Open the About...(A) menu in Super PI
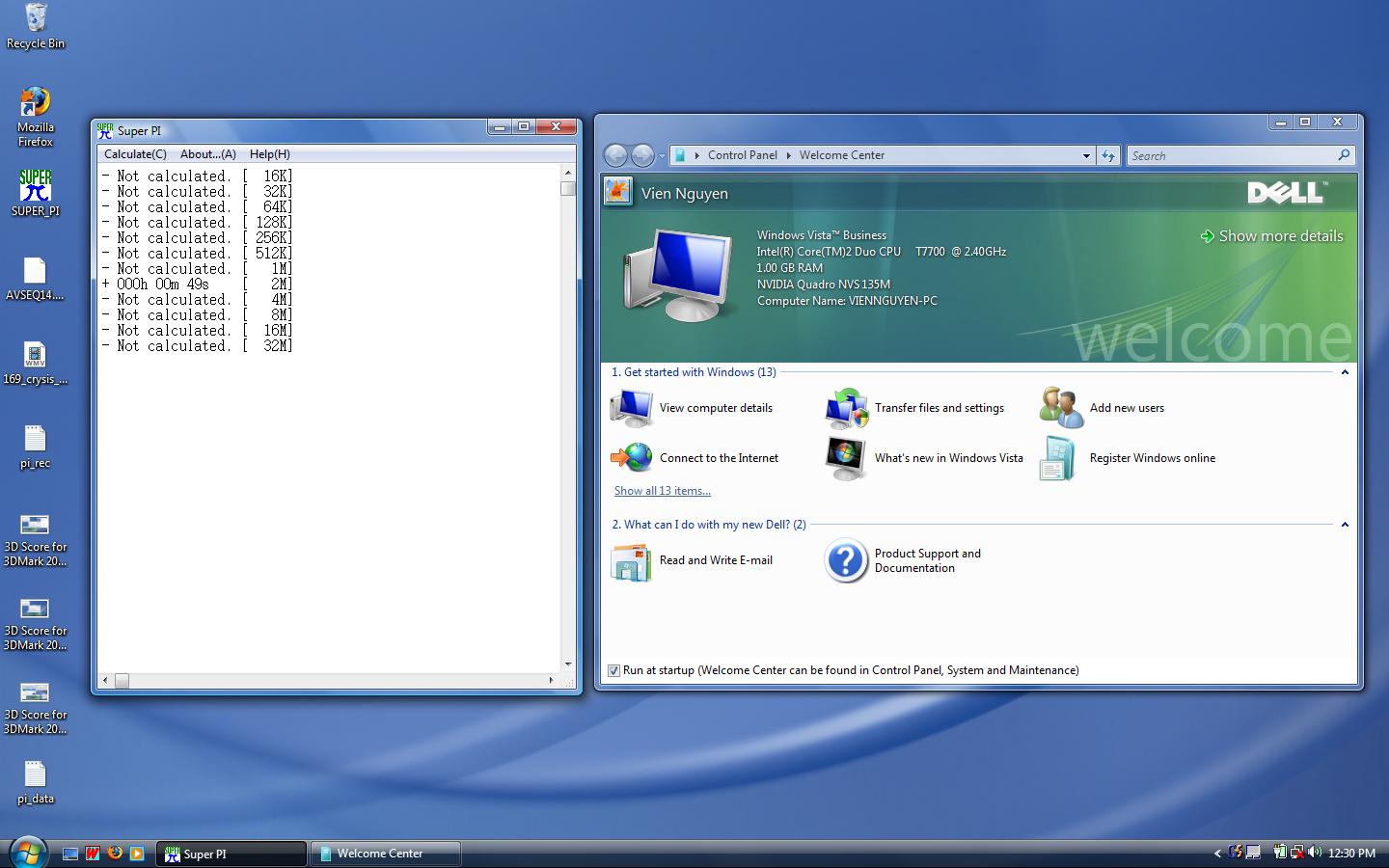 208,154
